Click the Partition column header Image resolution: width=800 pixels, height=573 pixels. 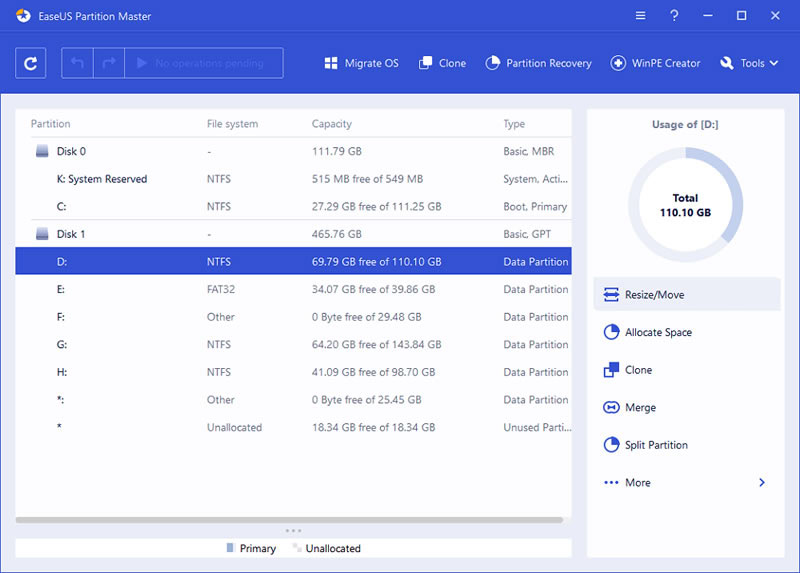(x=51, y=123)
